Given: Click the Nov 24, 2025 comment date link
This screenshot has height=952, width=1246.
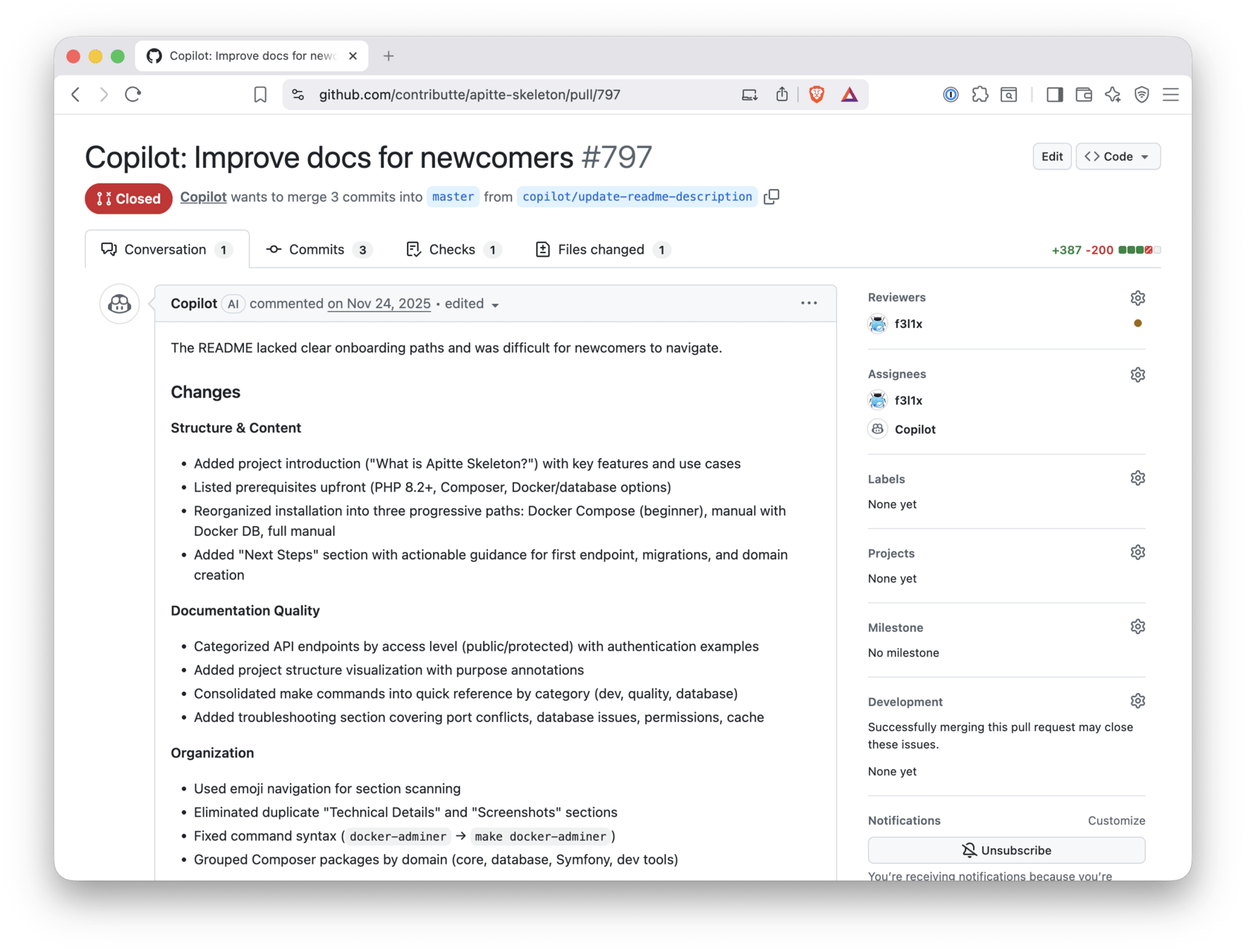Looking at the screenshot, I should 379,304.
